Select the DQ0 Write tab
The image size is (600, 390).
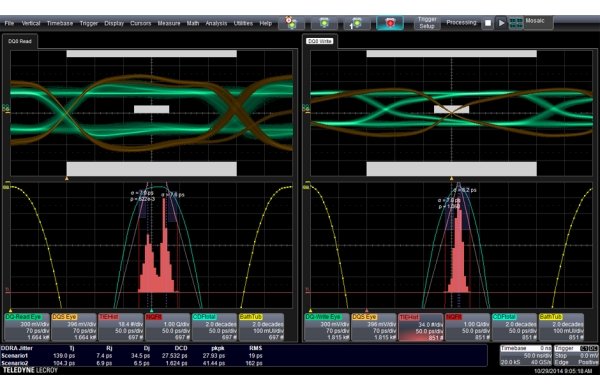[320, 41]
